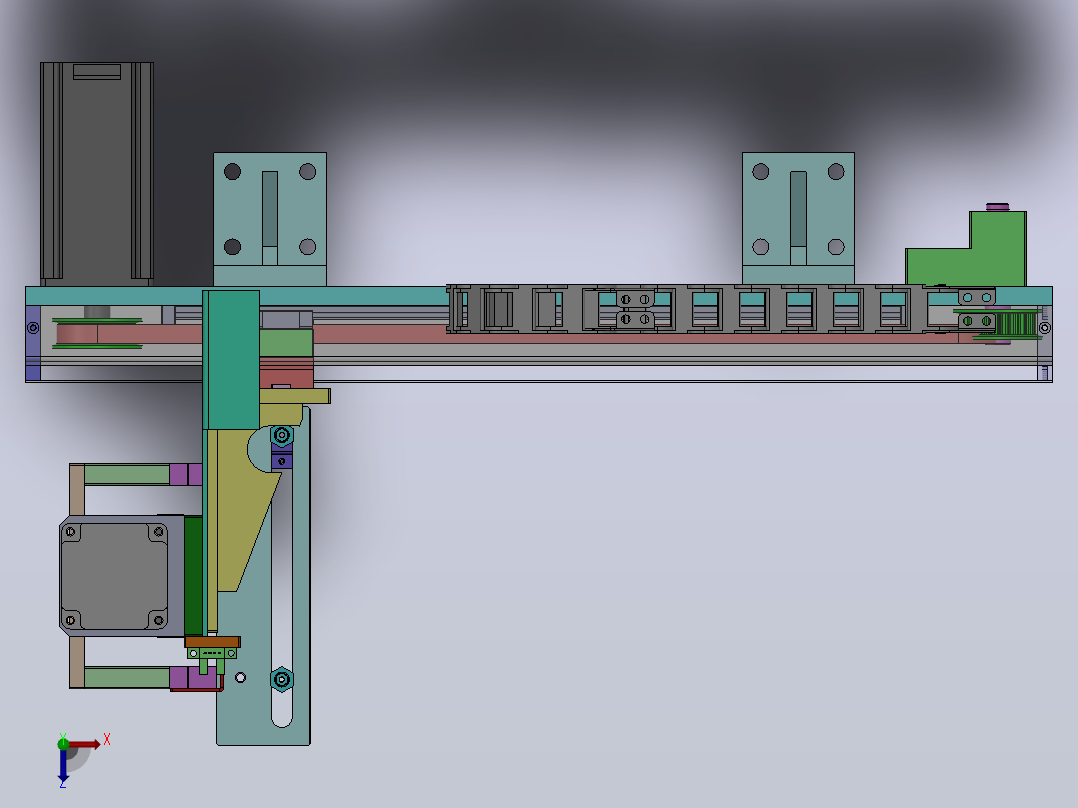Click the small round hole on the vertical plate
Image resolution: width=1078 pixels, height=808 pixels.
[x=241, y=678]
